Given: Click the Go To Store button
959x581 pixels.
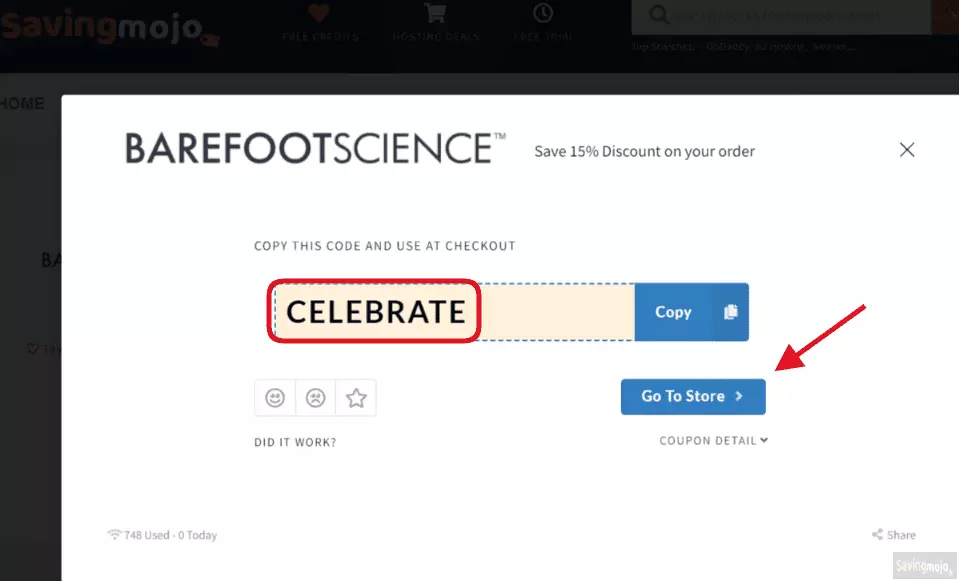Looking at the screenshot, I should point(693,396).
